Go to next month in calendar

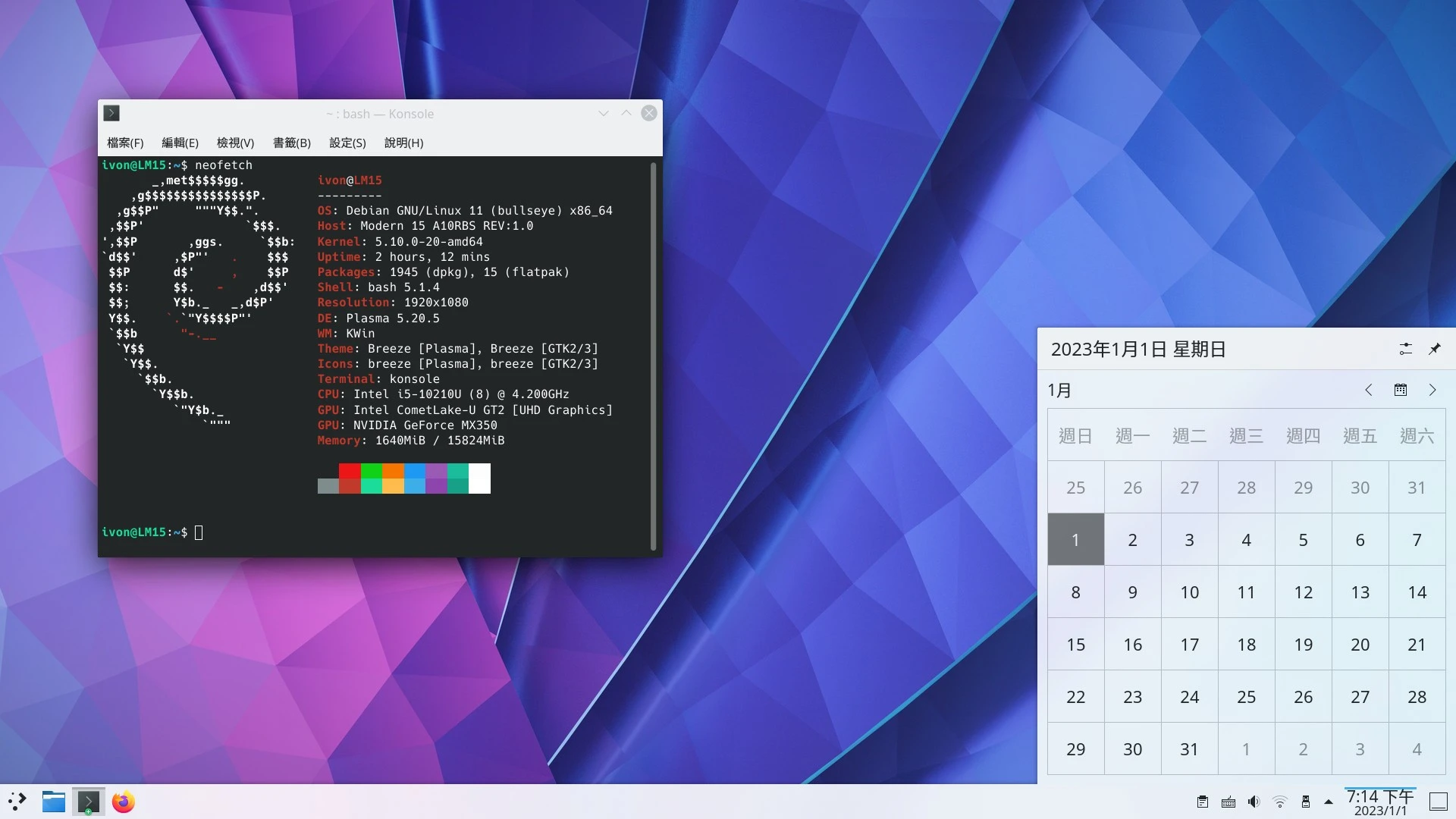click(1432, 390)
